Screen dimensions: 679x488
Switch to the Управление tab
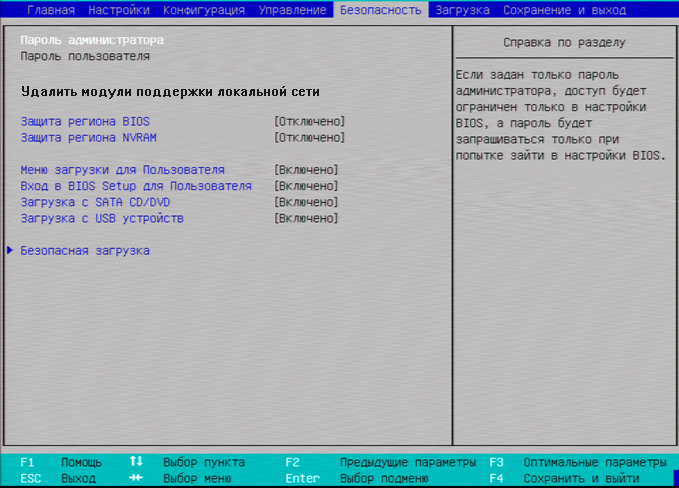point(292,10)
